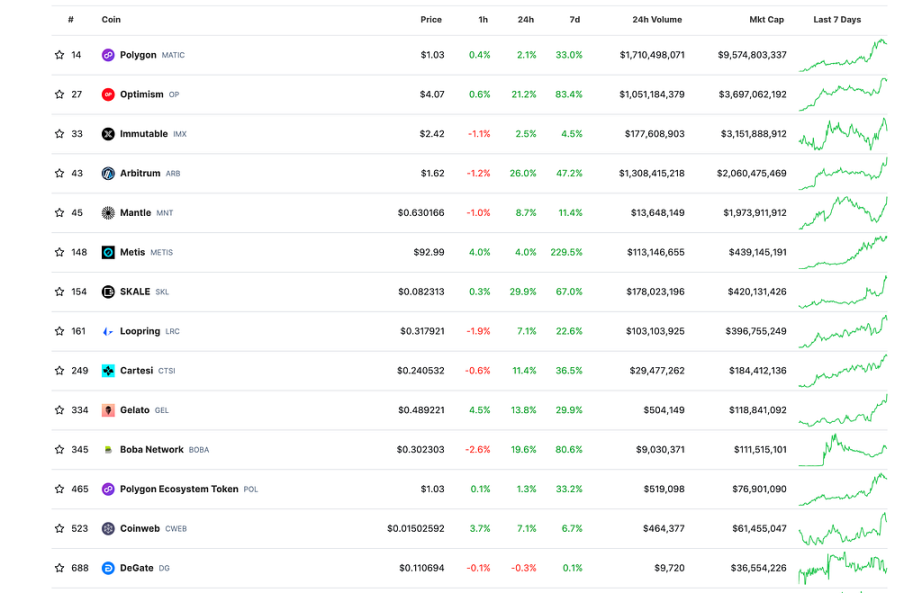Toggle the Coinweb favorite star
The height and width of the screenshot is (593, 922).
pos(59,528)
